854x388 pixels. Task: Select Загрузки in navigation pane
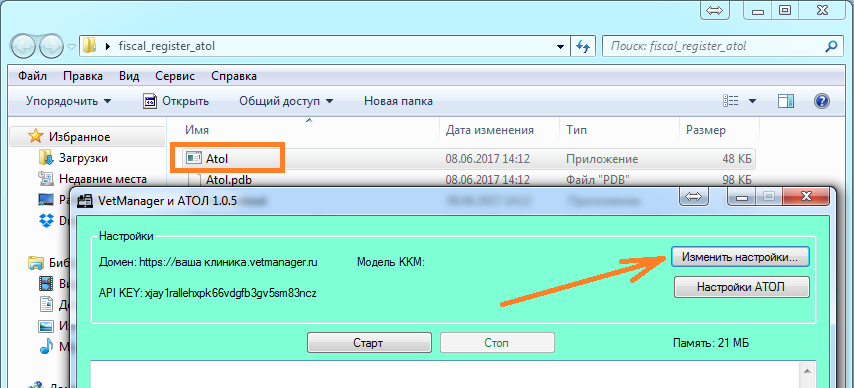click(x=83, y=158)
